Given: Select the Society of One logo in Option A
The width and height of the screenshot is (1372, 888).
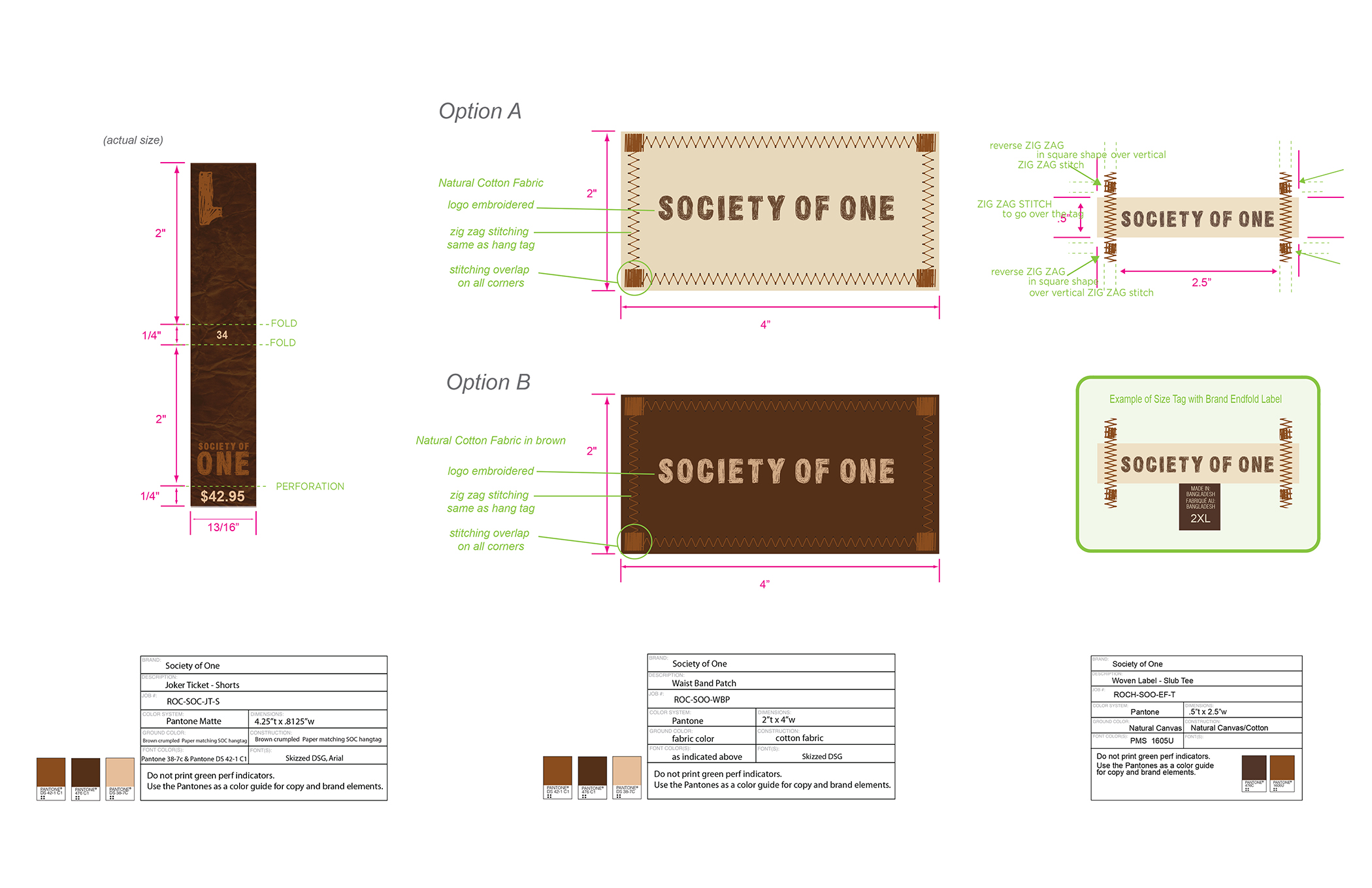Looking at the screenshot, I should (x=776, y=208).
